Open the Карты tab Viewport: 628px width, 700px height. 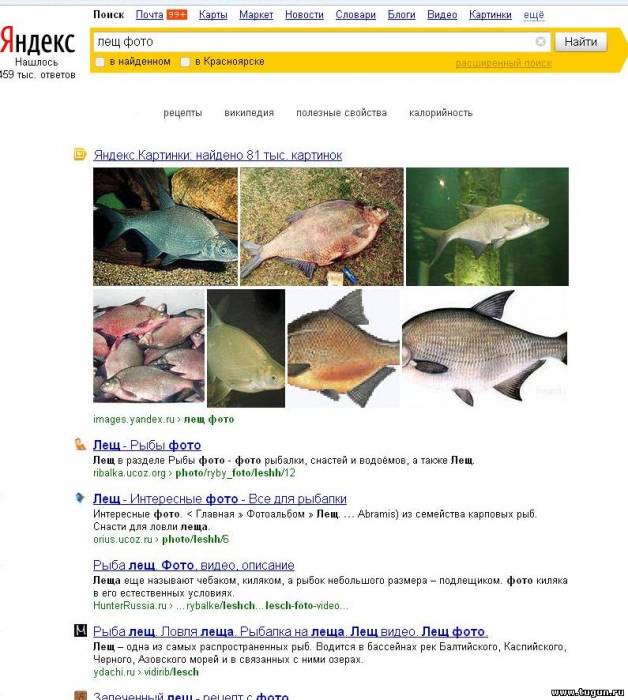pyautogui.click(x=213, y=15)
